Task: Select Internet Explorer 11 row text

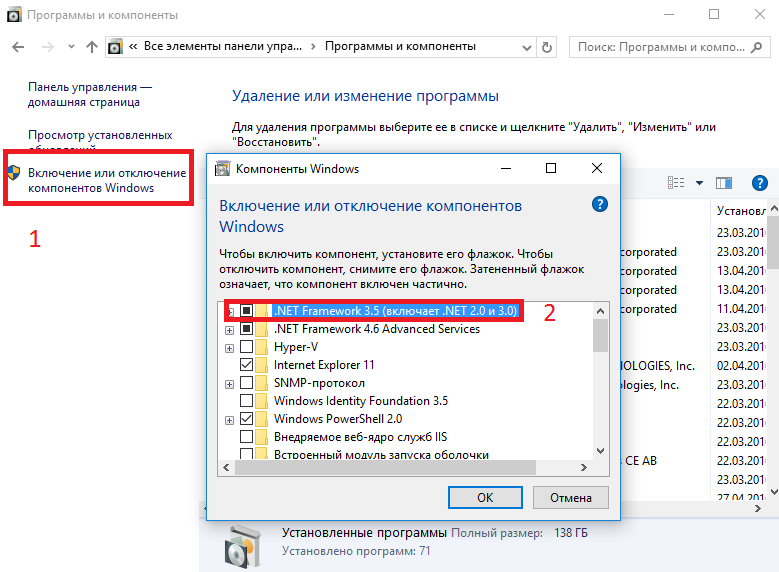Action: [324, 365]
